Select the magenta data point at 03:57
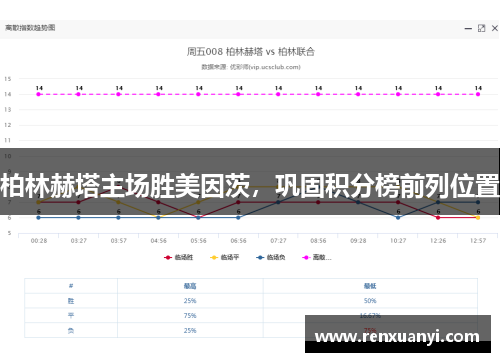Screen dimensions: 500x362 tap(118, 94)
